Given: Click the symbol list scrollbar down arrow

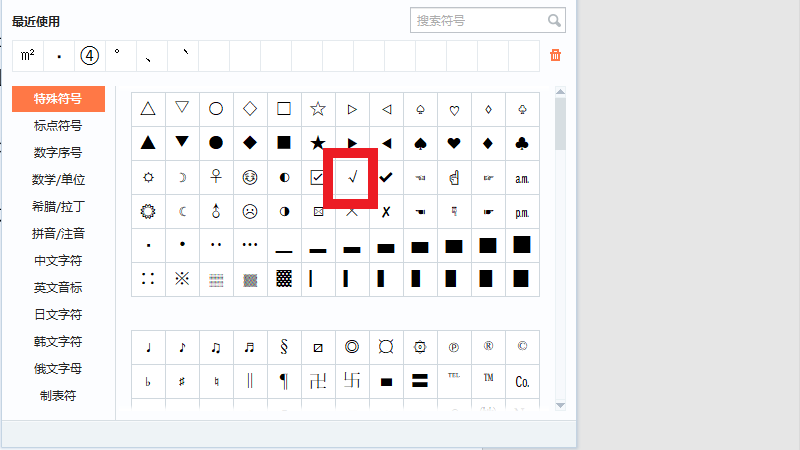Looking at the screenshot, I should pyautogui.click(x=560, y=405).
